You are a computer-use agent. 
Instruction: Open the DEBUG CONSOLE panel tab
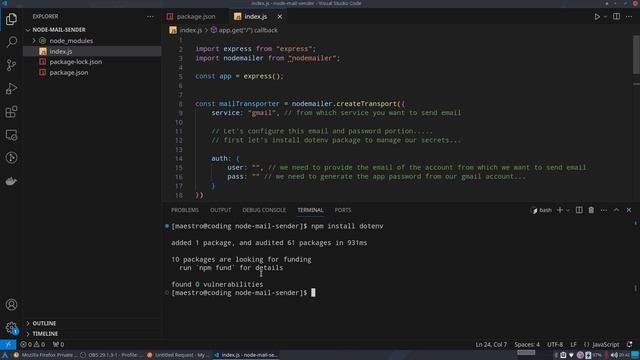click(x=264, y=210)
